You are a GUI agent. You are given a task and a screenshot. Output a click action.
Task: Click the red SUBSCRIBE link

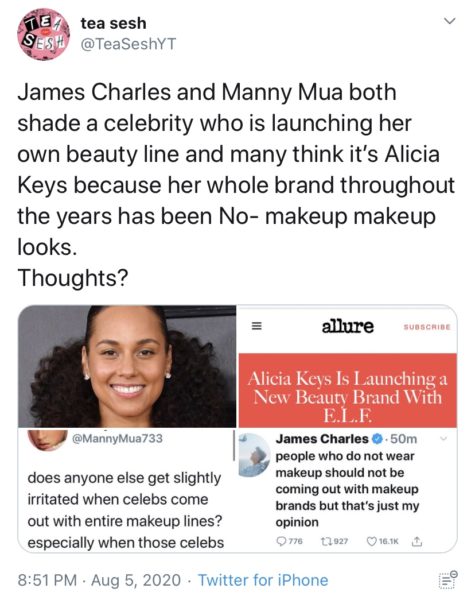[x=427, y=327]
